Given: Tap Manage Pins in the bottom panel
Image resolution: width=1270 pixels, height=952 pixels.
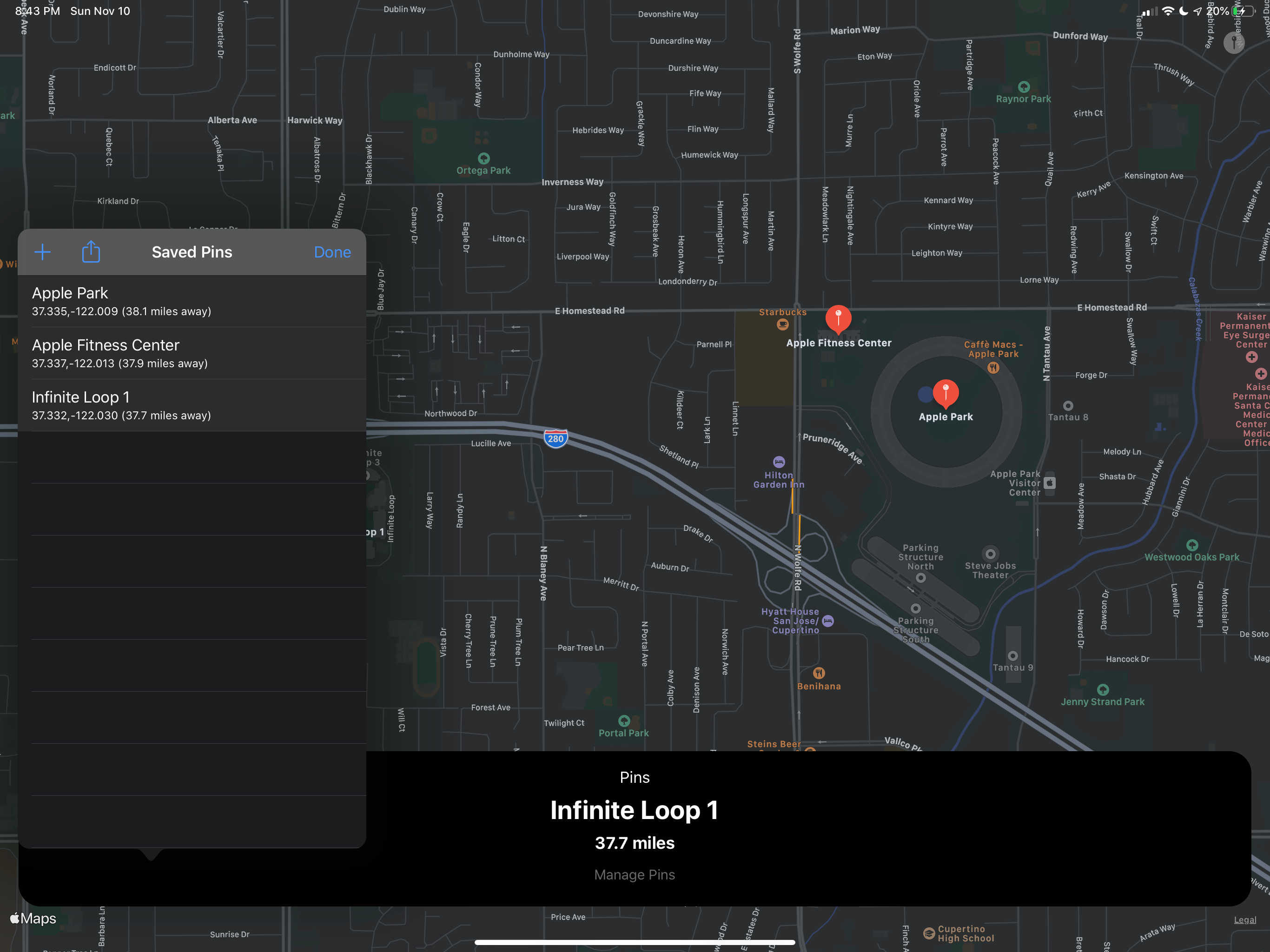Looking at the screenshot, I should (x=635, y=874).
